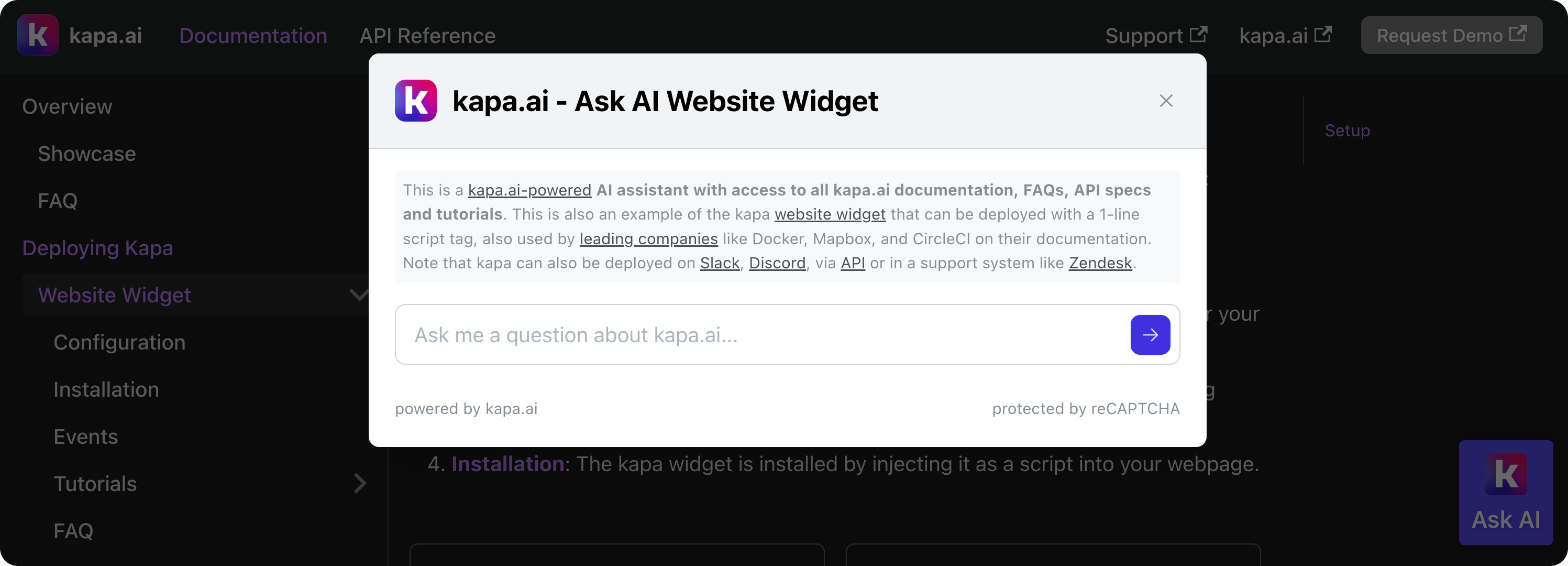
Task: Click the kapa.ai logo icon in modal
Action: [416, 100]
